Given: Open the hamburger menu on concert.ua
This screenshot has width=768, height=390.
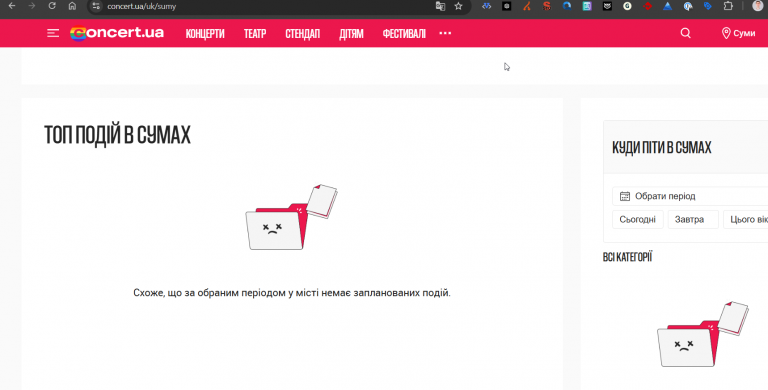Looking at the screenshot, I should (x=53, y=33).
